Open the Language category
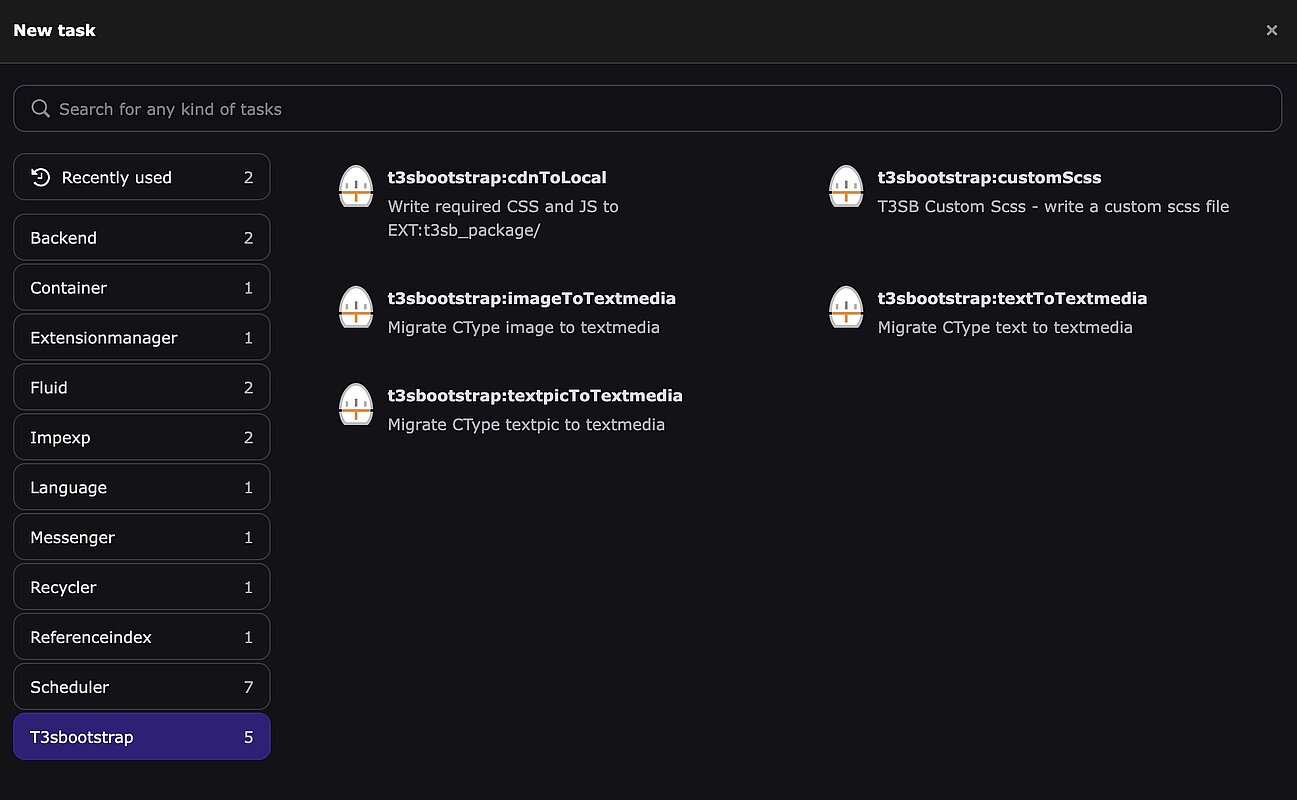 142,488
